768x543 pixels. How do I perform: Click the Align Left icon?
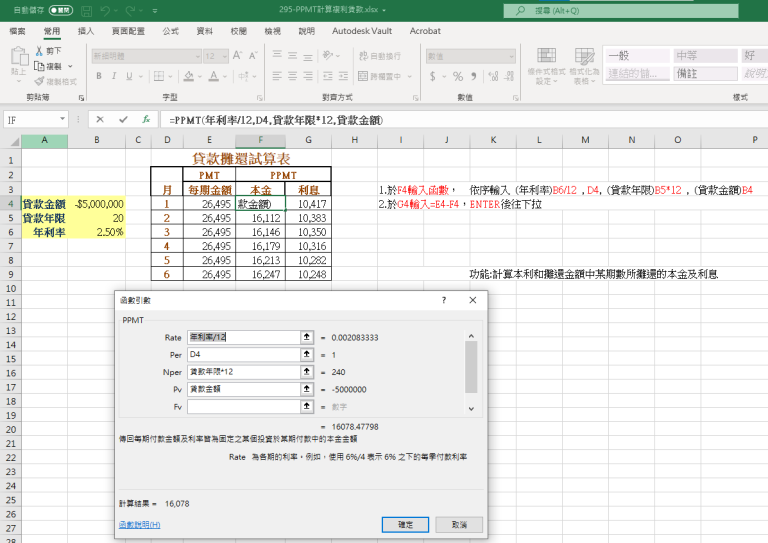[x=277, y=76]
